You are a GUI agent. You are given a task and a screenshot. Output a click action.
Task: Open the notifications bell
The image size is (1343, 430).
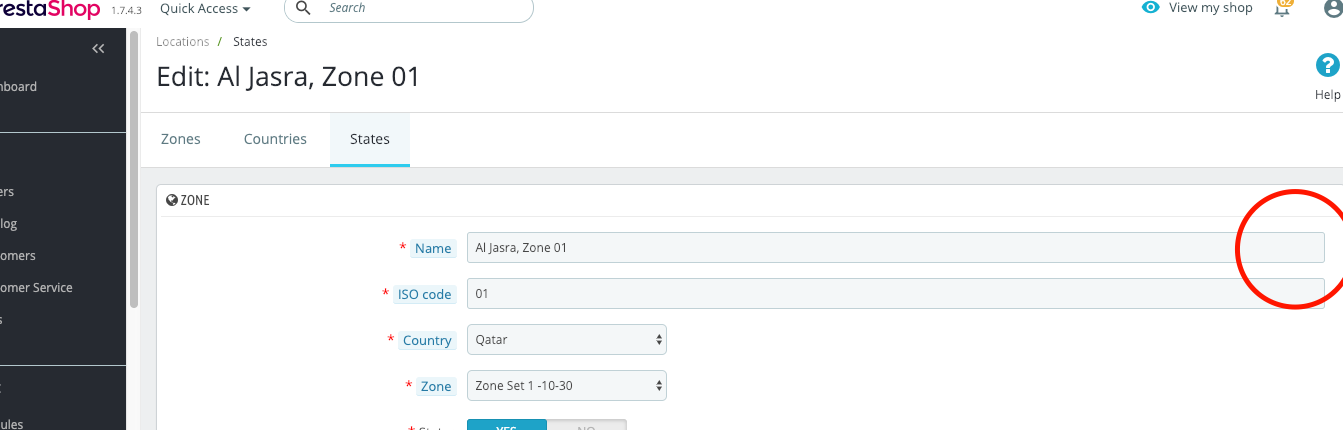pyautogui.click(x=1283, y=8)
